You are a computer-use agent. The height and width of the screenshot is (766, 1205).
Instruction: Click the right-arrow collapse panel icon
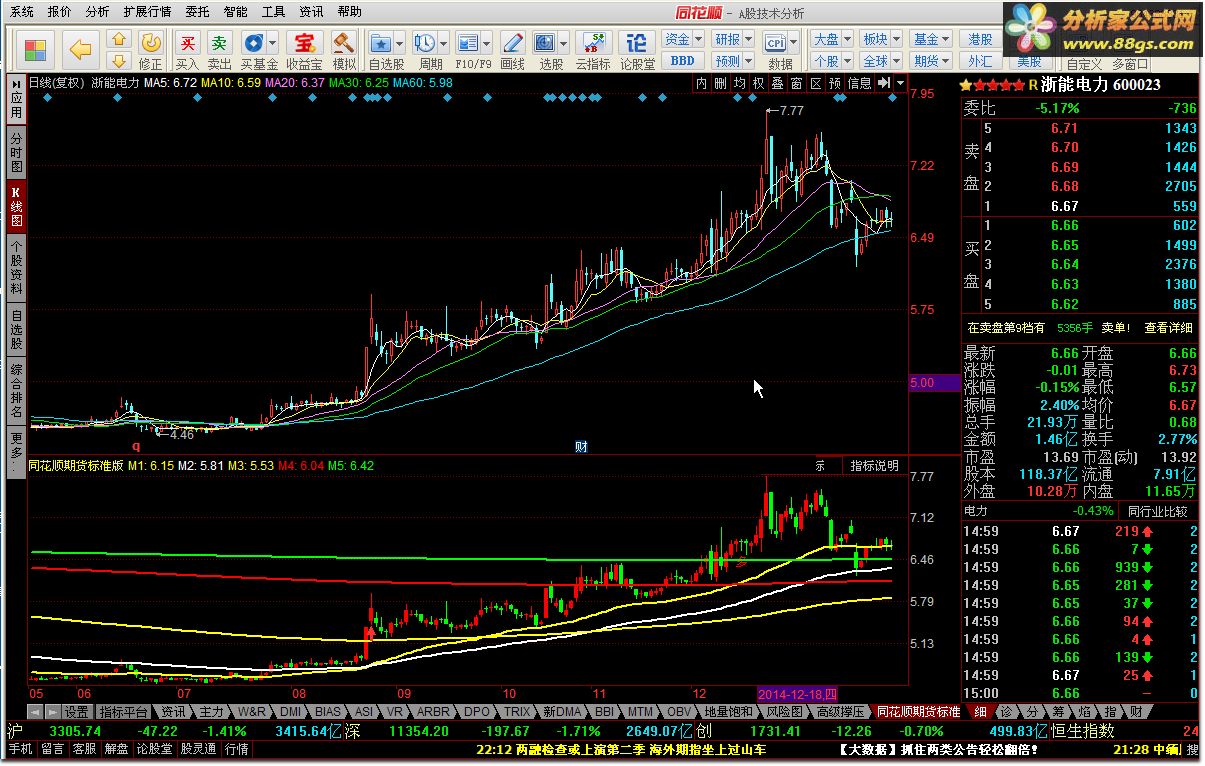[884, 84]
